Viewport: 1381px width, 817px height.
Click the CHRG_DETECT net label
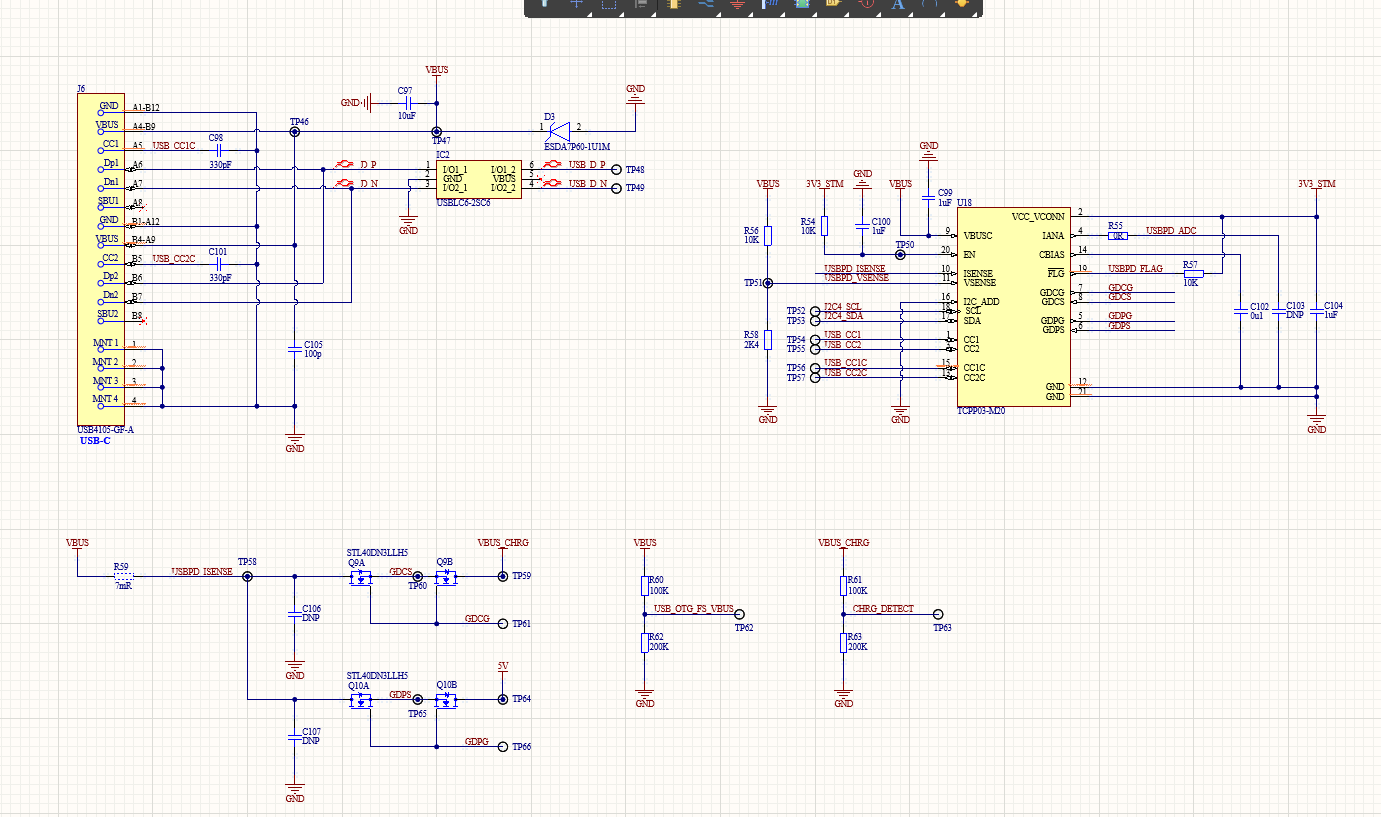tap(883, 608)
